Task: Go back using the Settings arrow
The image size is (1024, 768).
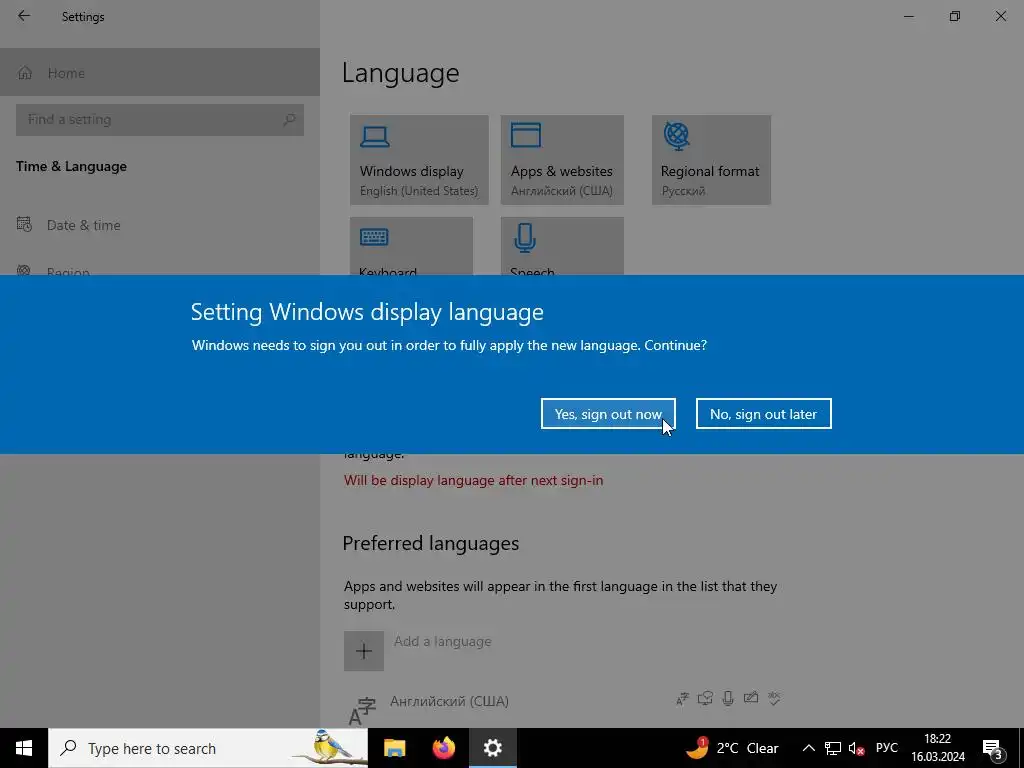Action: [x=24, y=16]
